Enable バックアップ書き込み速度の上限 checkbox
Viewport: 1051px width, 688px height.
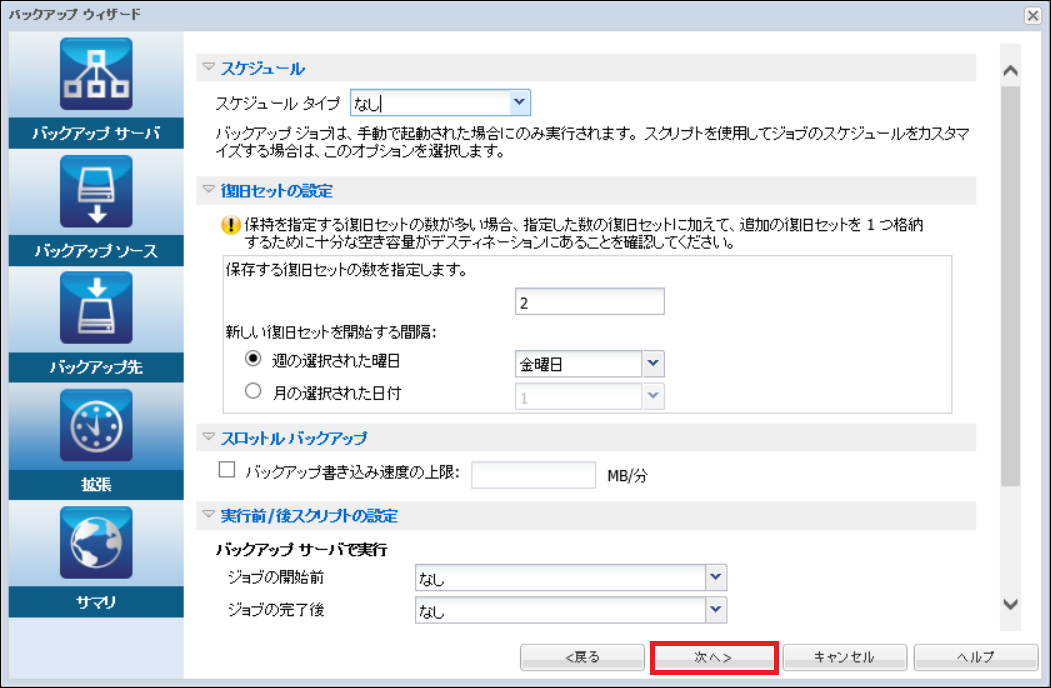click(x=227, y=469)
